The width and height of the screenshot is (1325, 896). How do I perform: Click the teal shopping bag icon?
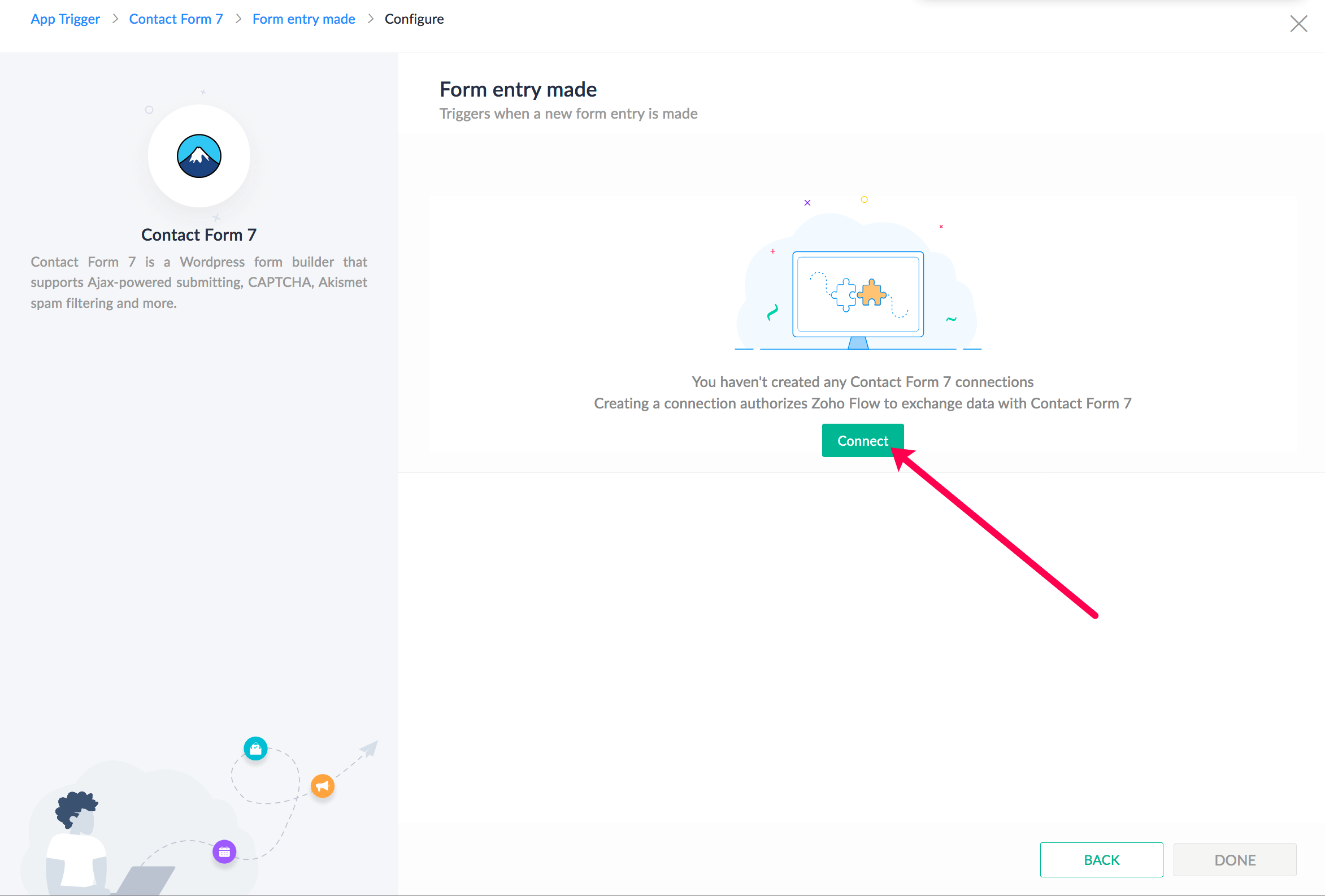click(255, 749)
